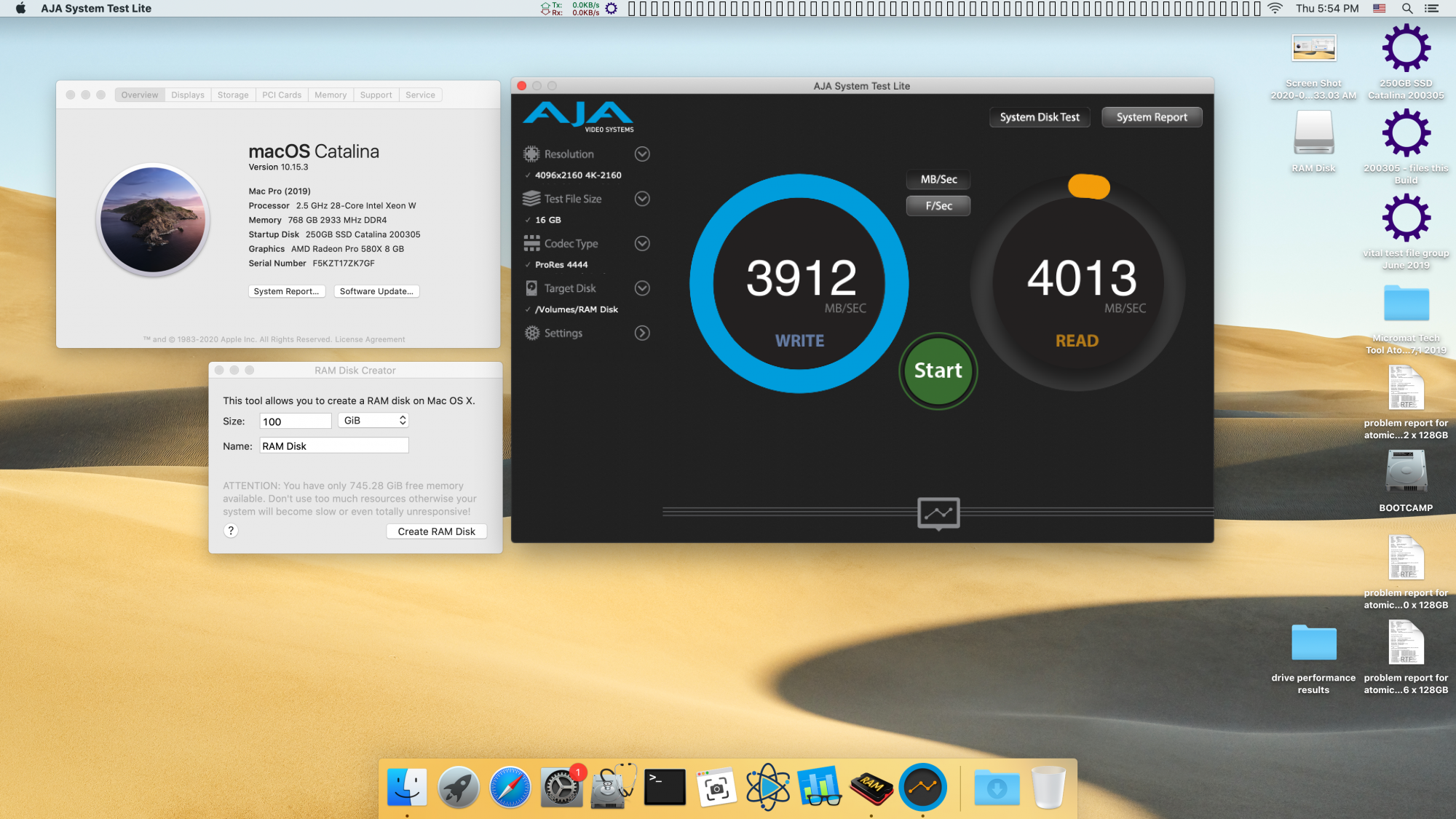This screenshot has height=819, width=1456.
Task: Click the graph chart icon at bottom
Action: 938,513
